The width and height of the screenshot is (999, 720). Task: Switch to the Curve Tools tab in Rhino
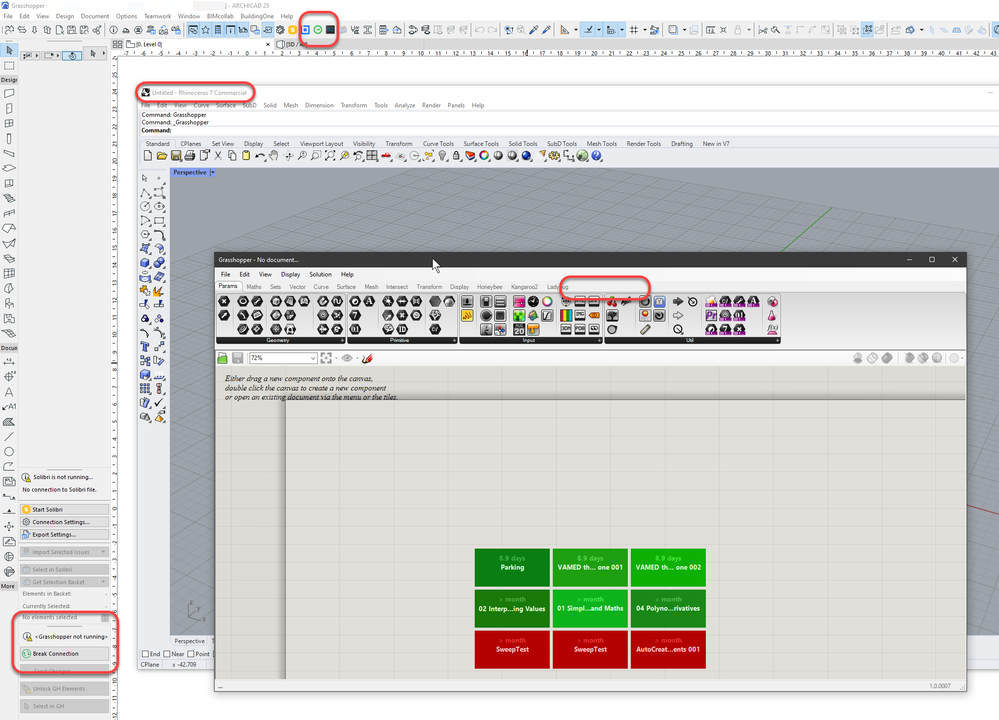[x=438, y=144]
